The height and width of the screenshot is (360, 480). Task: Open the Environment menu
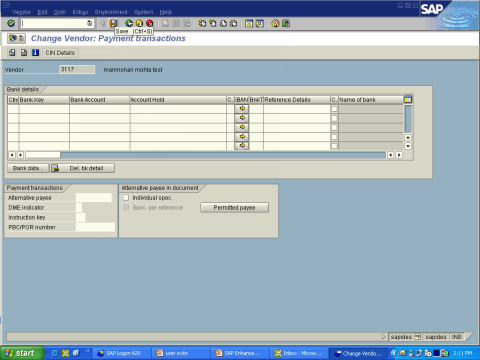coord(111,12)
